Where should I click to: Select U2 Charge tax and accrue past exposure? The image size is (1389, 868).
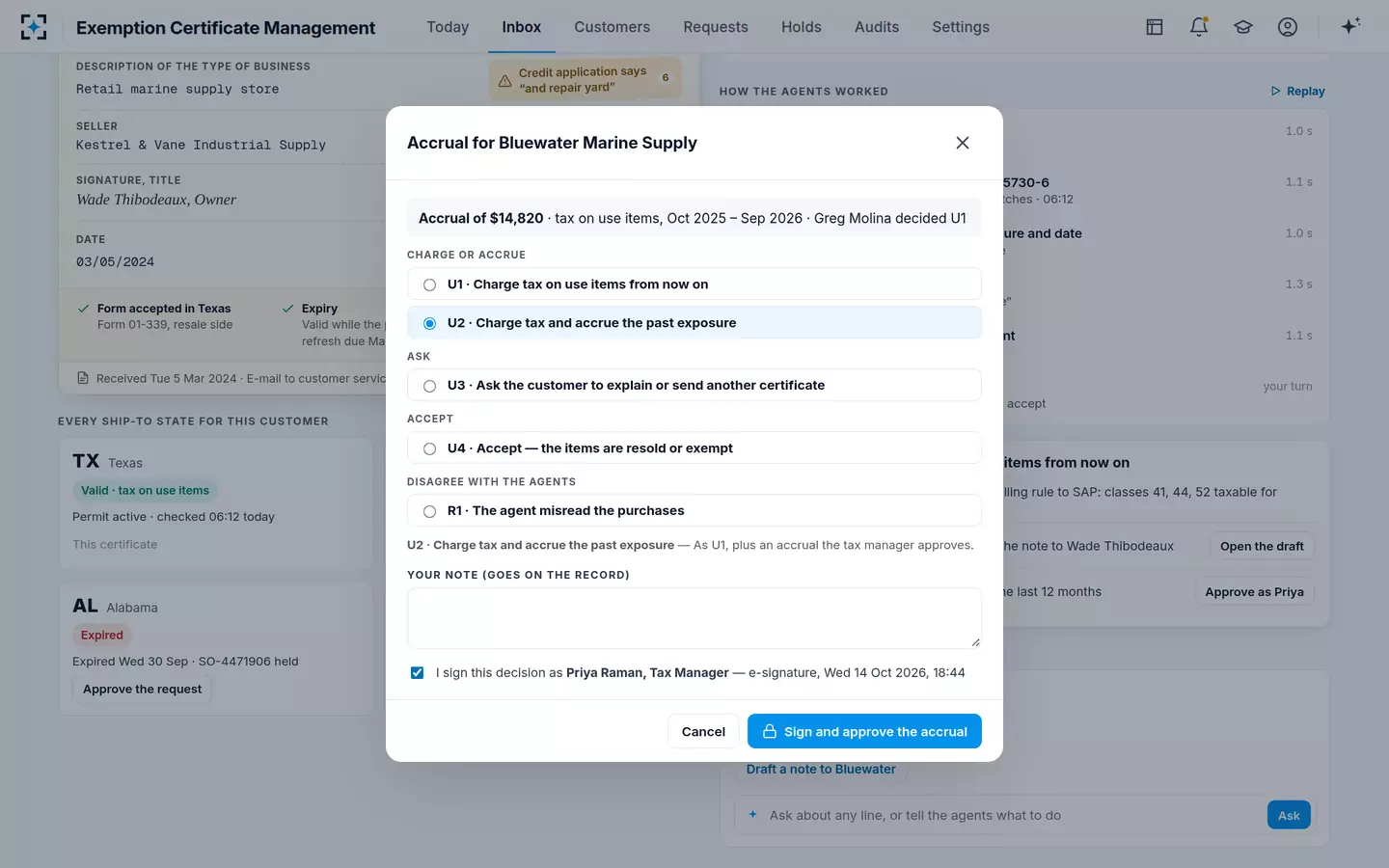[694, 323]
